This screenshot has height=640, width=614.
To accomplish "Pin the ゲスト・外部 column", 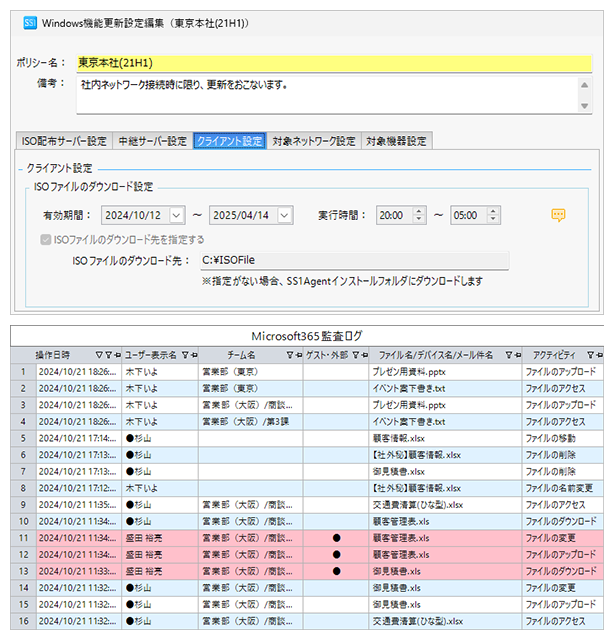I will (364, 355).
